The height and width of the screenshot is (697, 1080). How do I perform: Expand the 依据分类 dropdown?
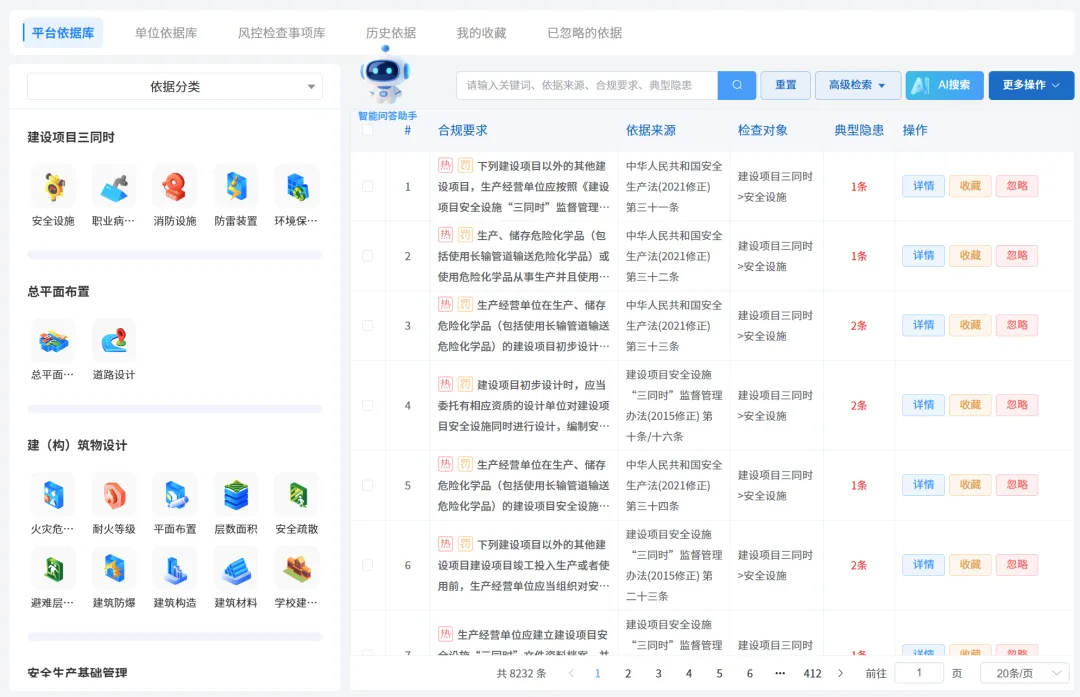pos(175,87)
